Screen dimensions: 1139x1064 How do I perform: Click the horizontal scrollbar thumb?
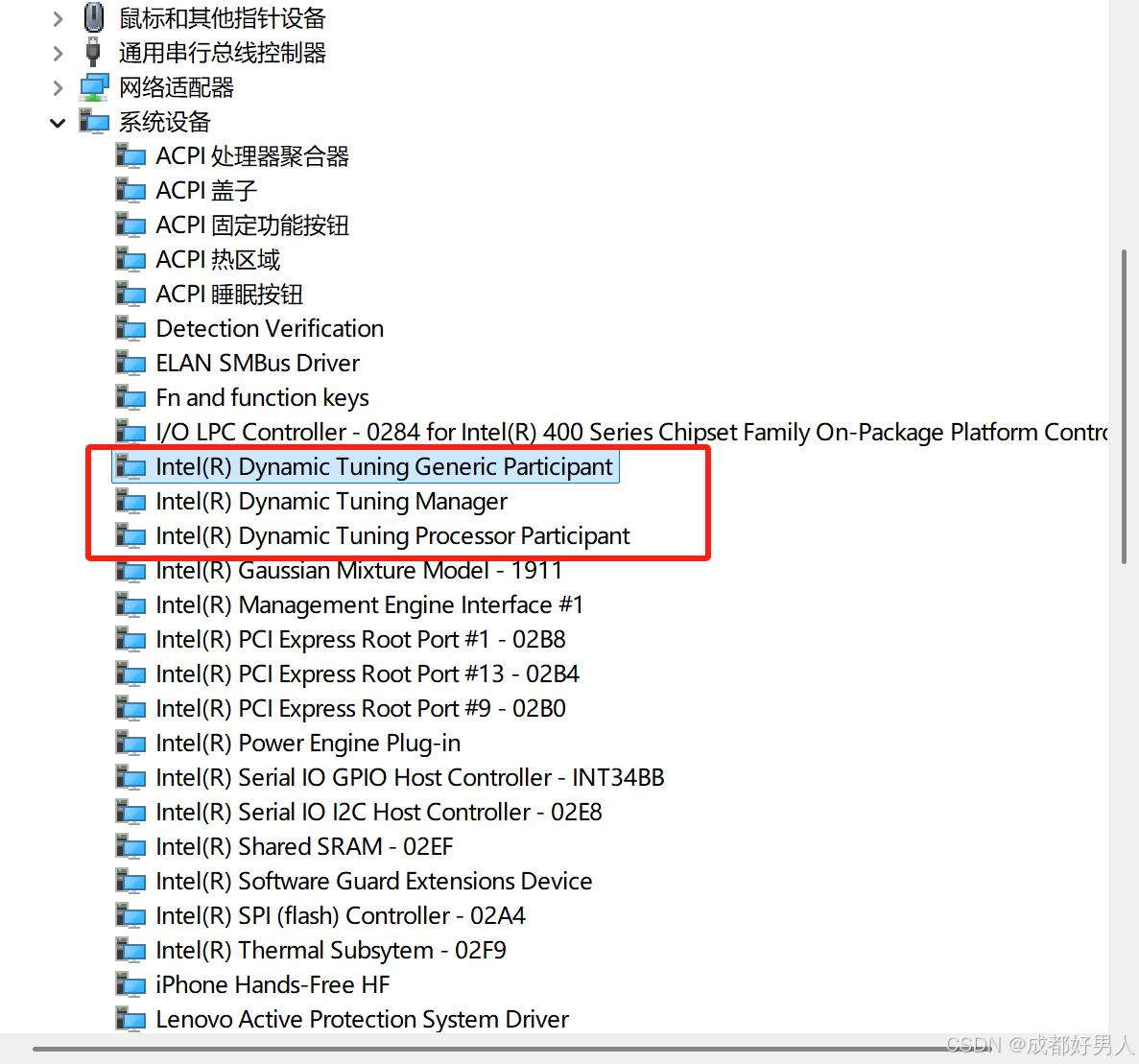click(x=512, y=1049)
